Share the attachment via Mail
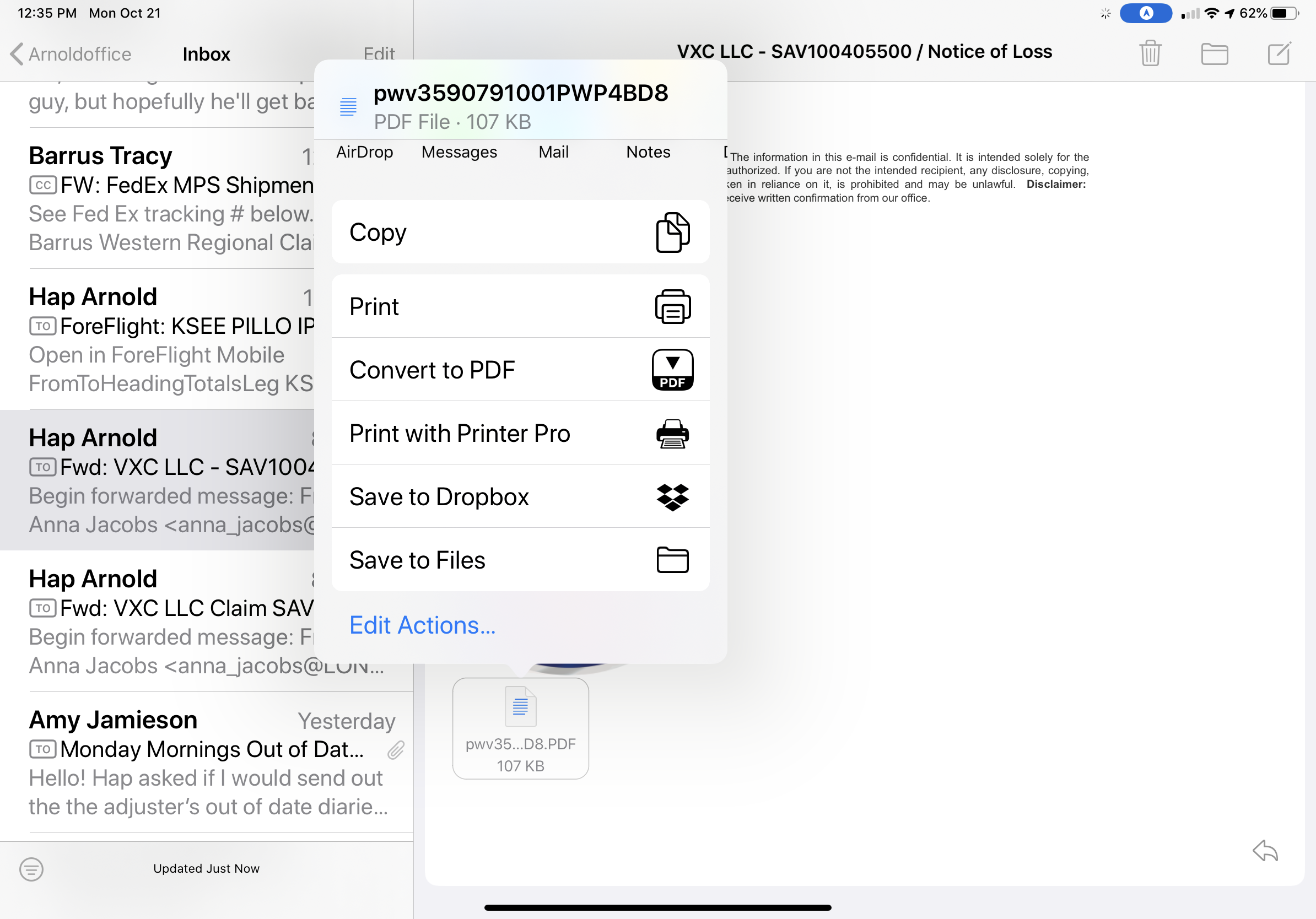 [x=553, y=152]
